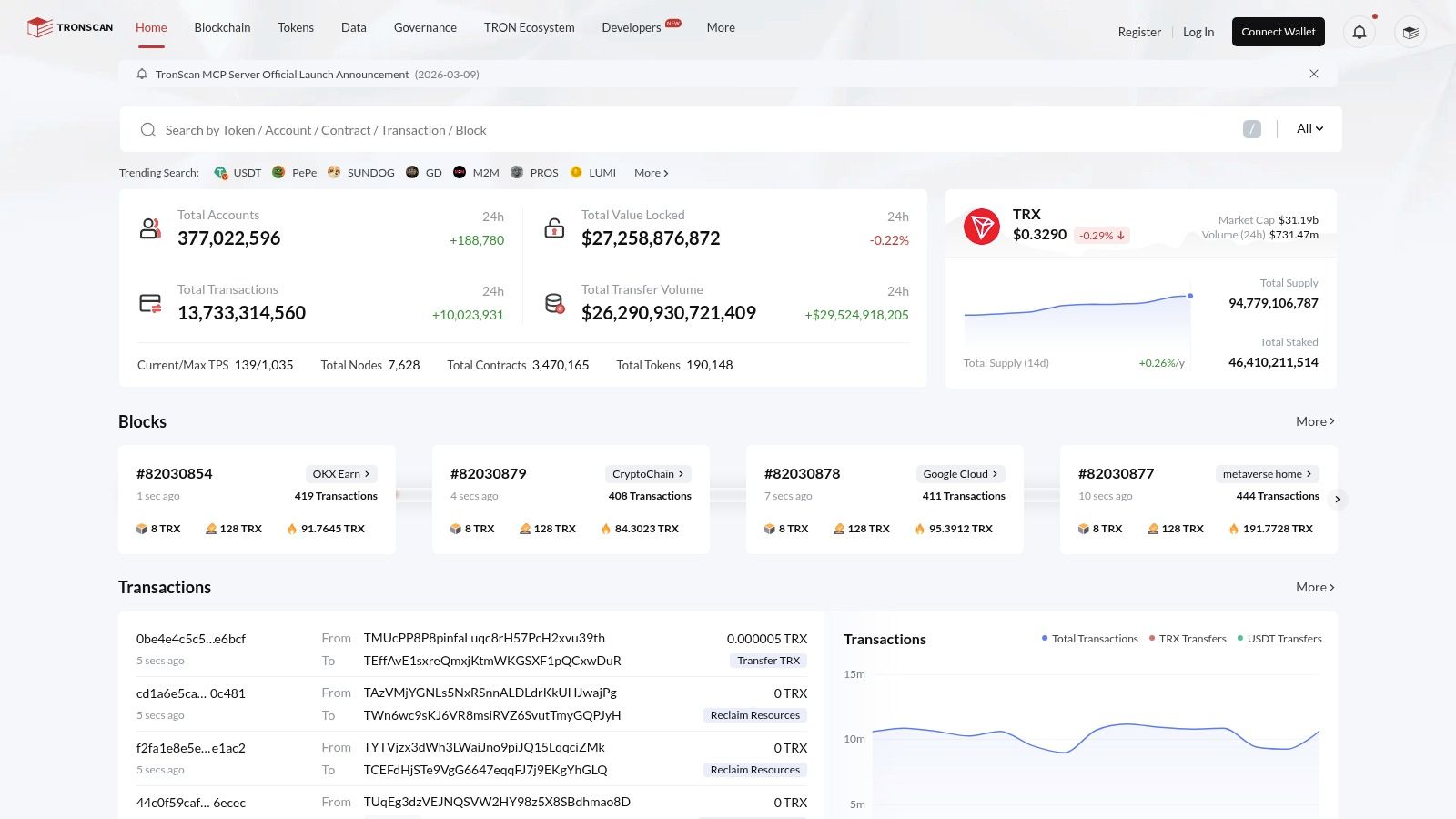Click the search magnifier icon
The image size is (1456, 819).
pyautogui.click(x=147, y=130)
